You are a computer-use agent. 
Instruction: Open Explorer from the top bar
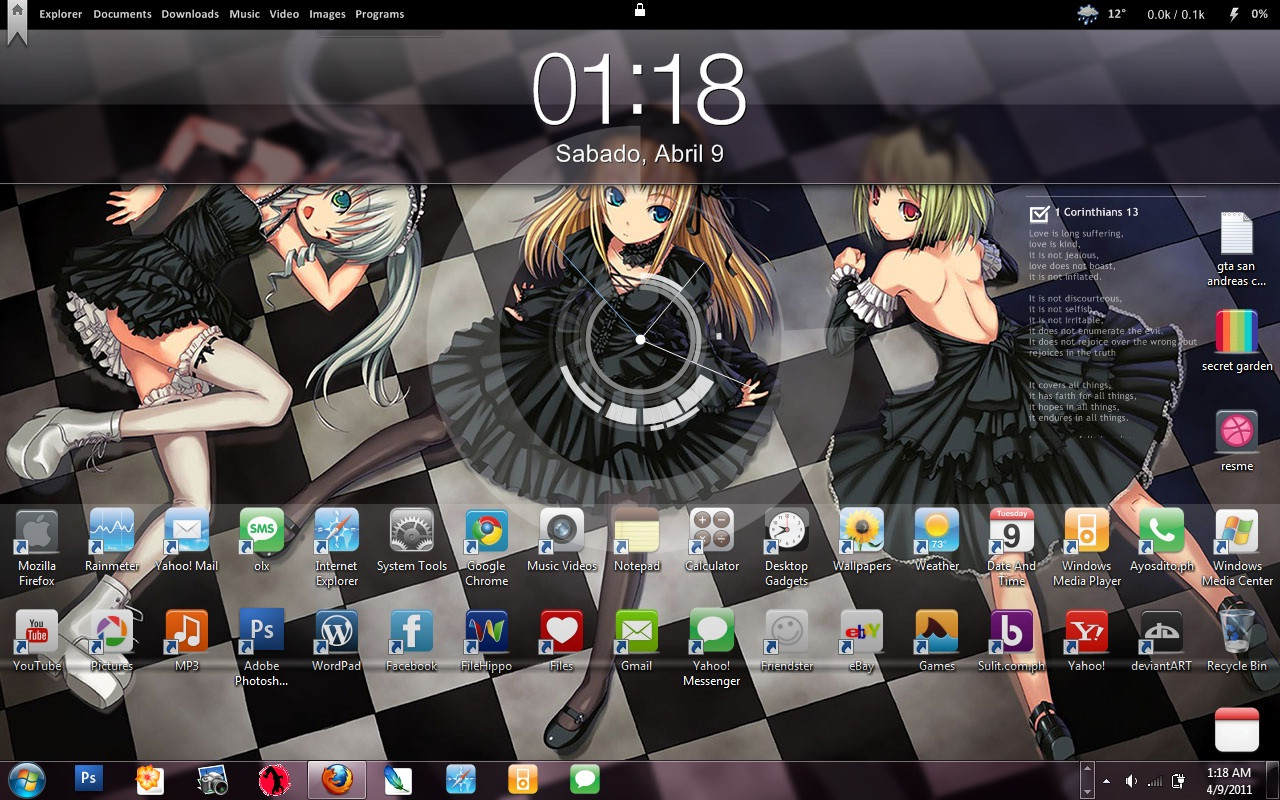(61, 14)
